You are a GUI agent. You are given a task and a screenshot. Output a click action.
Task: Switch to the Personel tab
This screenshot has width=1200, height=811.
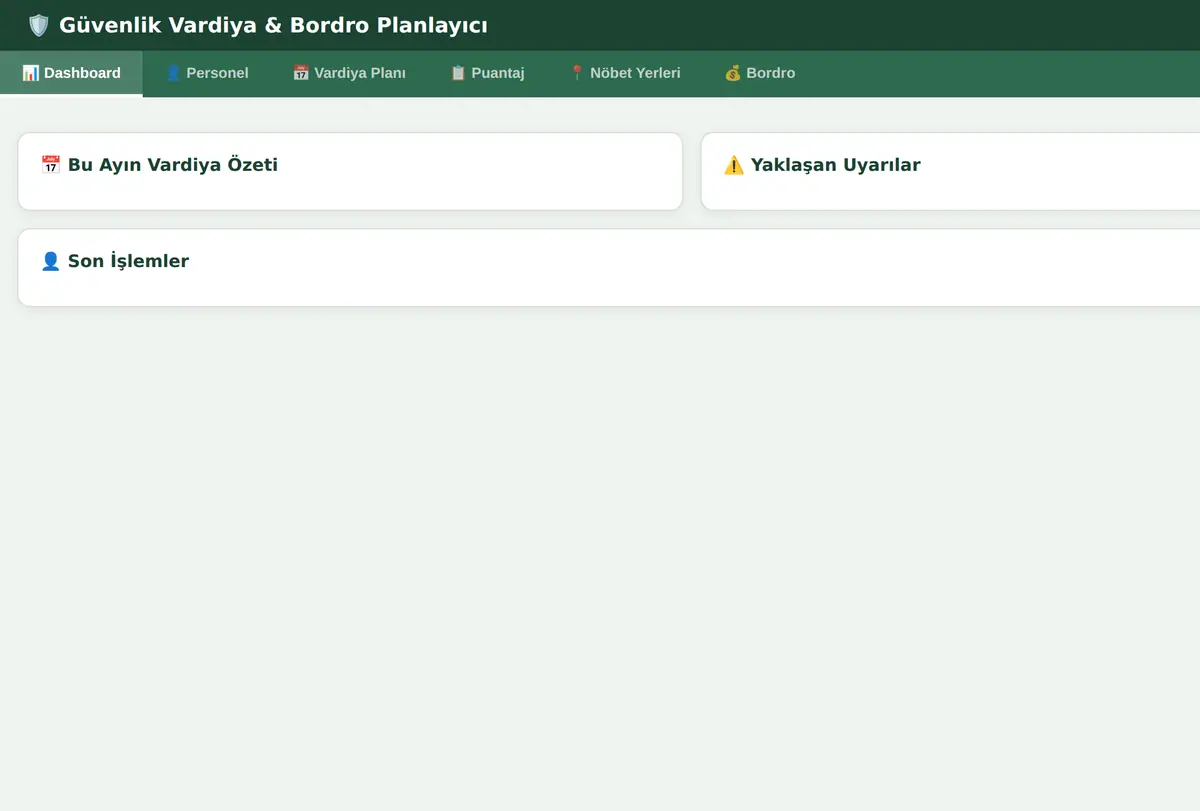click(x=207, y=73)
